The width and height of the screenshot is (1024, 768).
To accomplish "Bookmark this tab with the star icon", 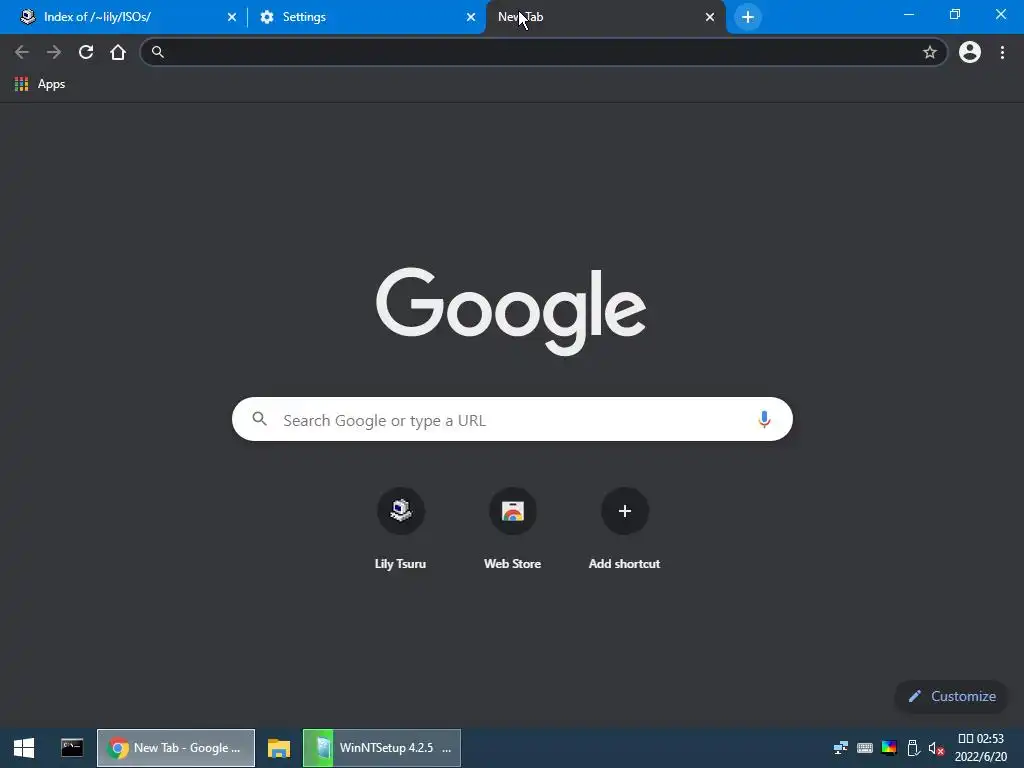I will point(929,52).
